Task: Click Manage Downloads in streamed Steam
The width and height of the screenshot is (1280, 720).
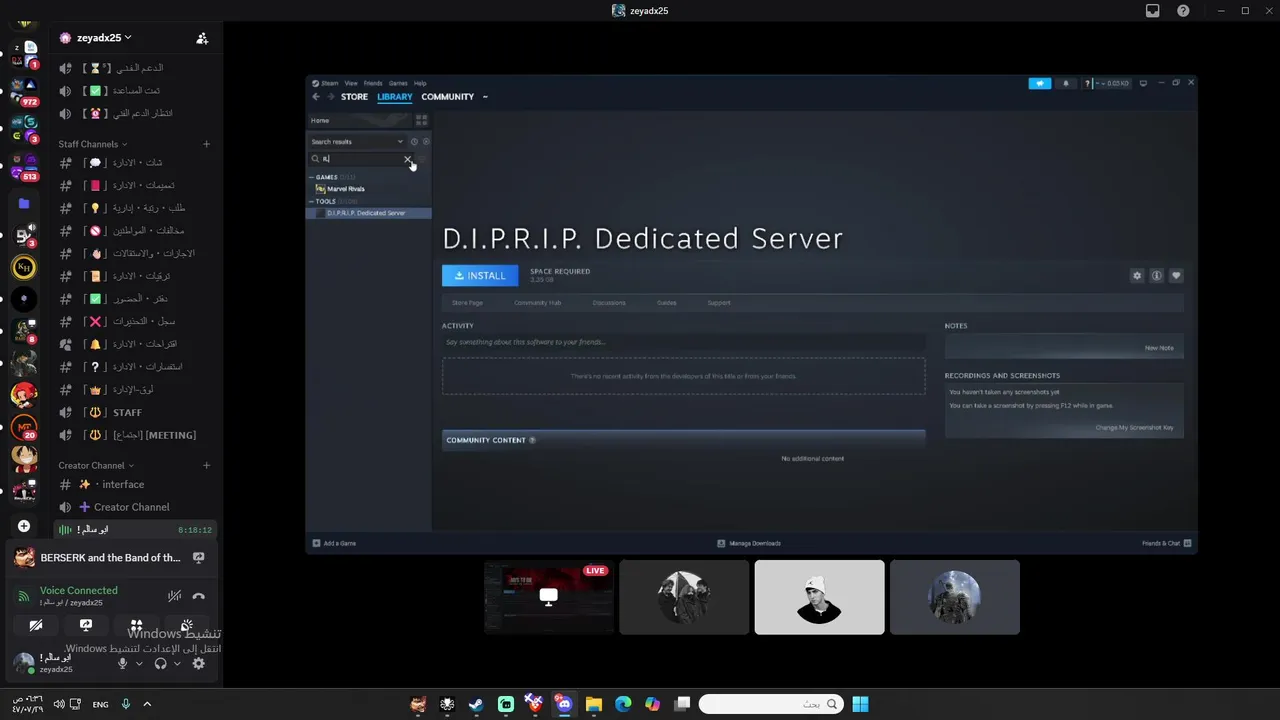Action: pos(749,543)
